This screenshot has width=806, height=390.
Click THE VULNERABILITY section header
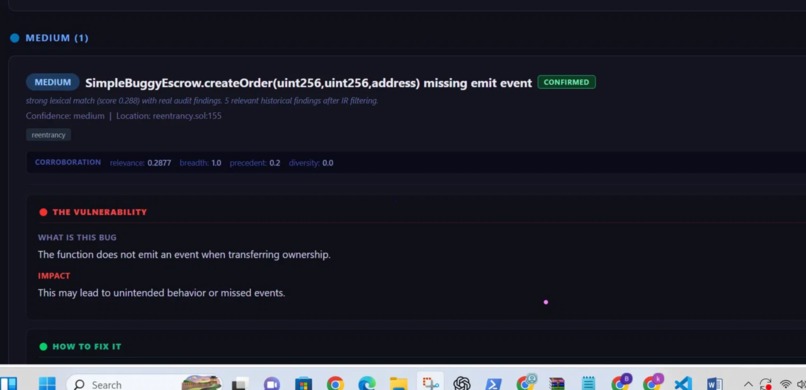click(99, 212)
